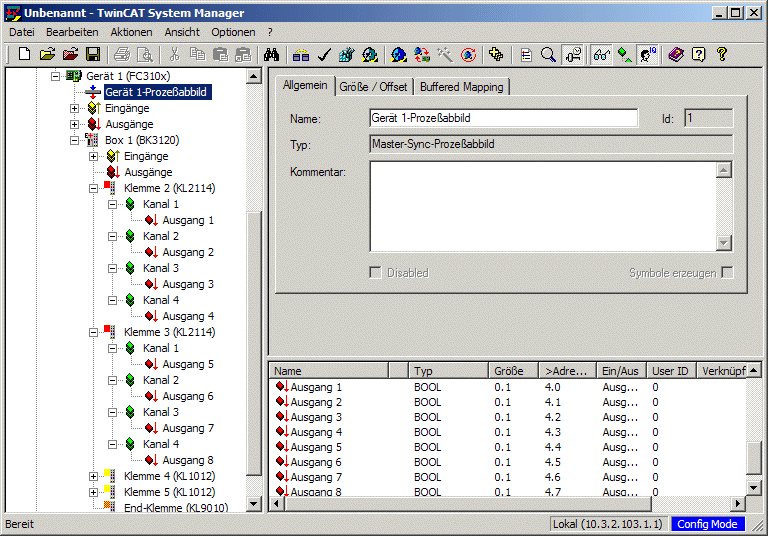The height and width of the screenshot is (536, 768).
Task: Expand the Klemme 5 (KL1012) node
Action: click(x=94, y=492)
